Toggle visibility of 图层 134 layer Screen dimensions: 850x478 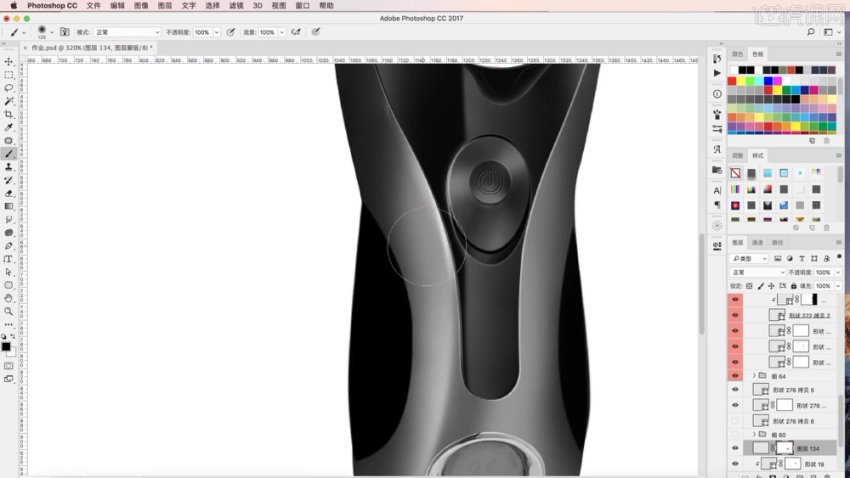(x=735, y=449)
